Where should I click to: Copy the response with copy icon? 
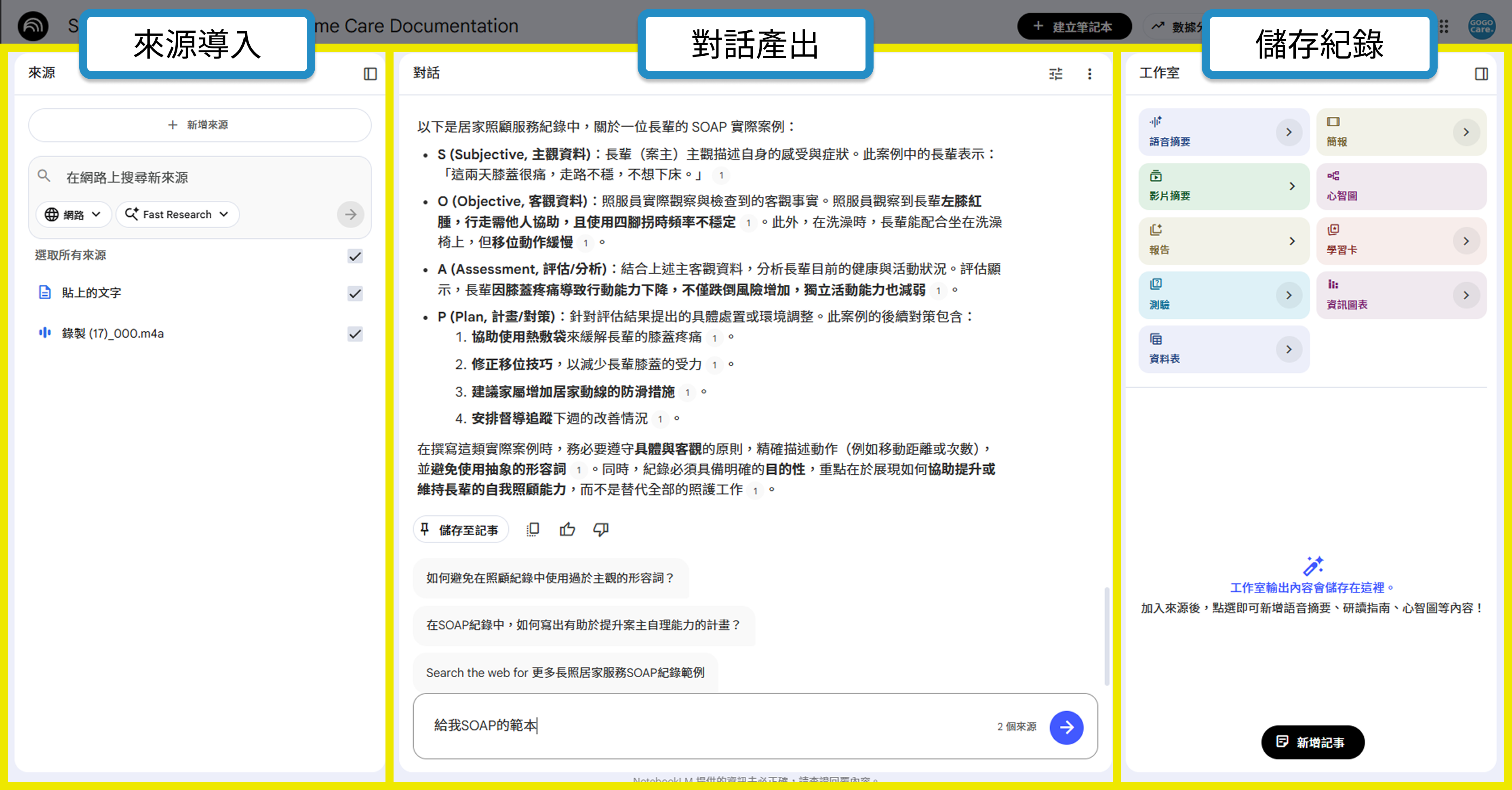pos(533,529)
